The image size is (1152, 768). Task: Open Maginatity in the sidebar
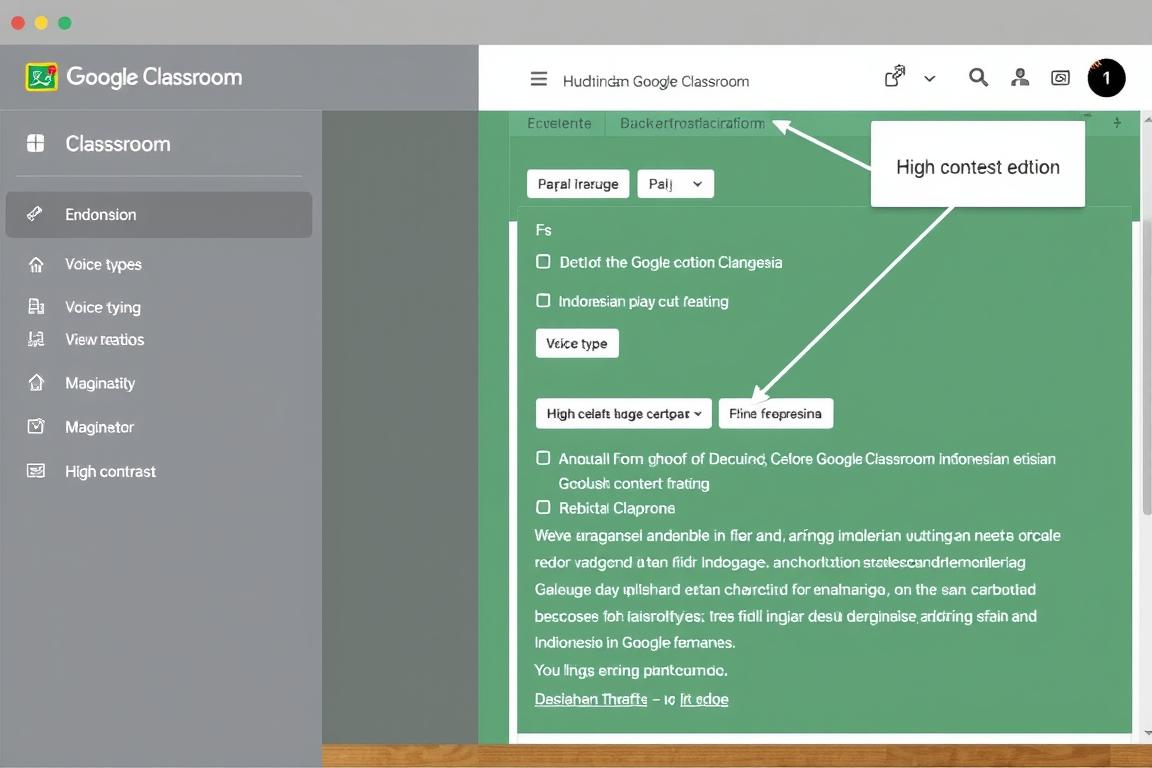pyautogui.click(x=100, y=383)
